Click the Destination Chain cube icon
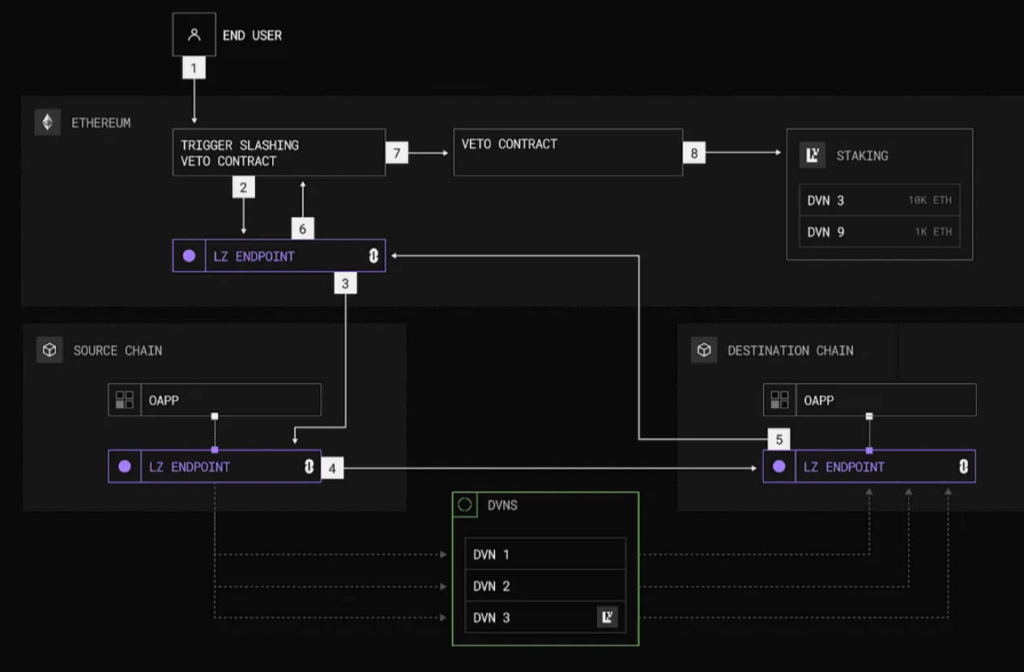The height and width of the screenshot is (672, 1024). 704,350
